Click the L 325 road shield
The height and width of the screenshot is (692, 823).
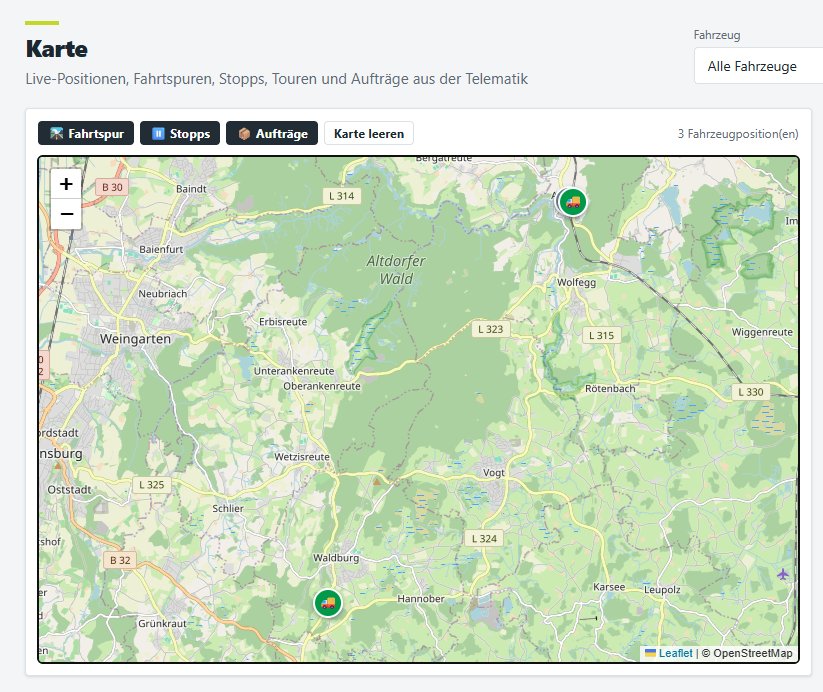pos(151,485)
